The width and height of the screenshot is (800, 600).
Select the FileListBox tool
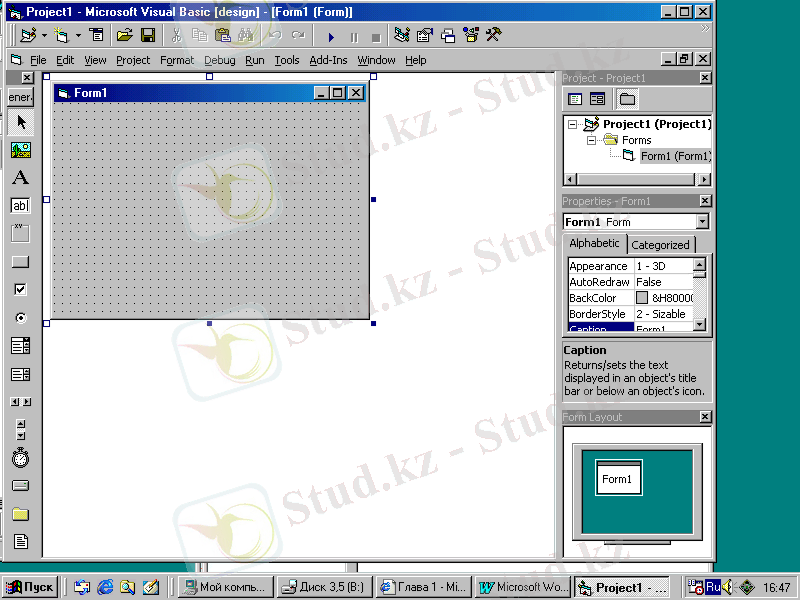20,541
